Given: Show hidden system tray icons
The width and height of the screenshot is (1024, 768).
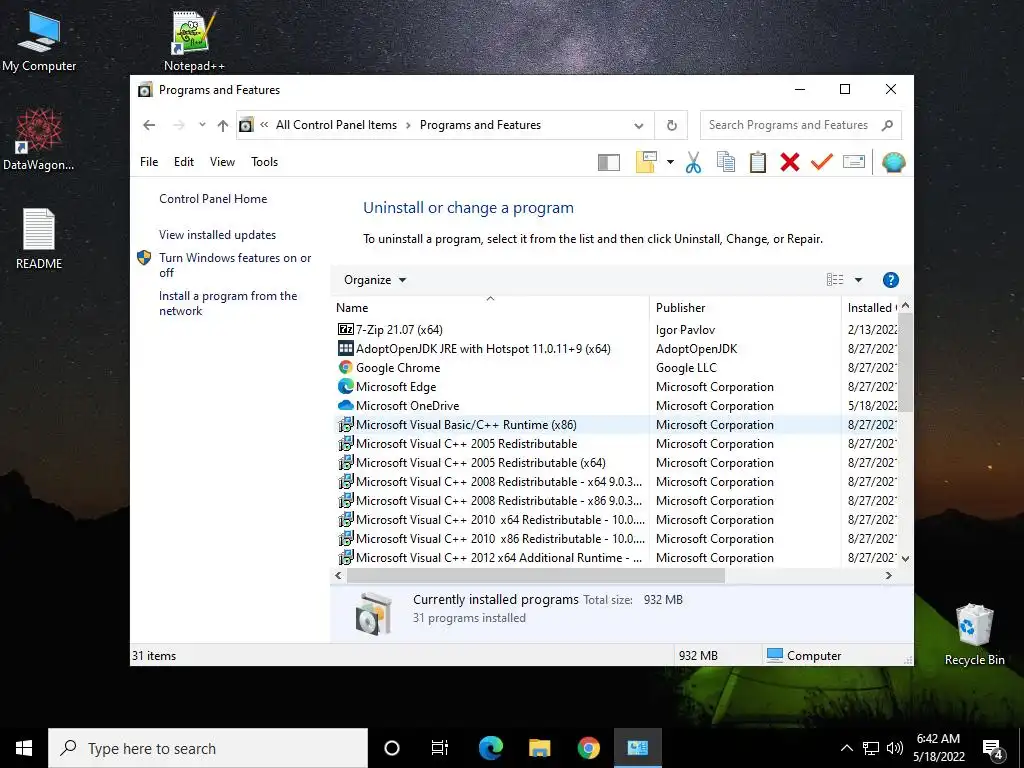Looking at the screenshot, I should [846, 748].
